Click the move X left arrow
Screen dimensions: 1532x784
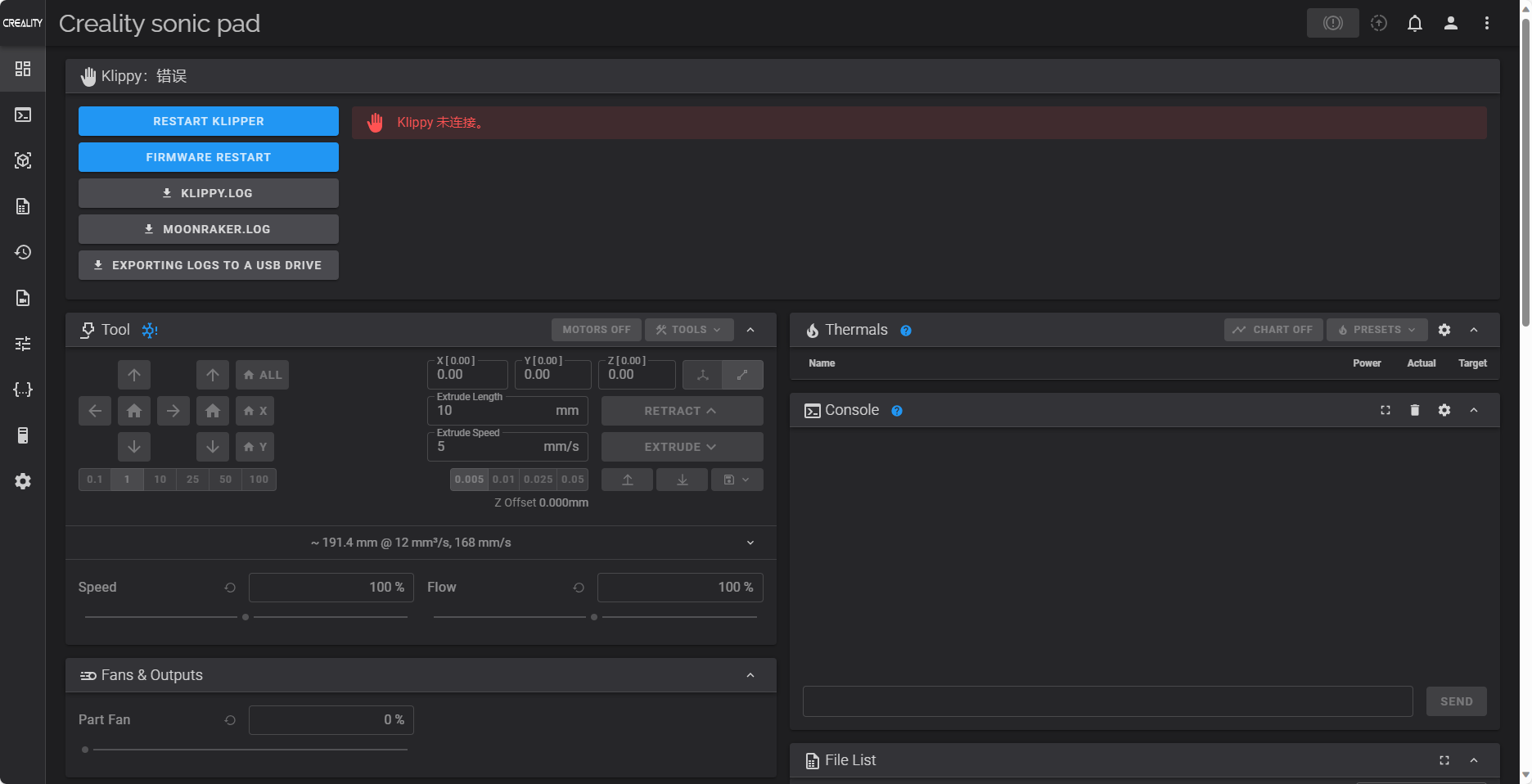click(95, 411)
